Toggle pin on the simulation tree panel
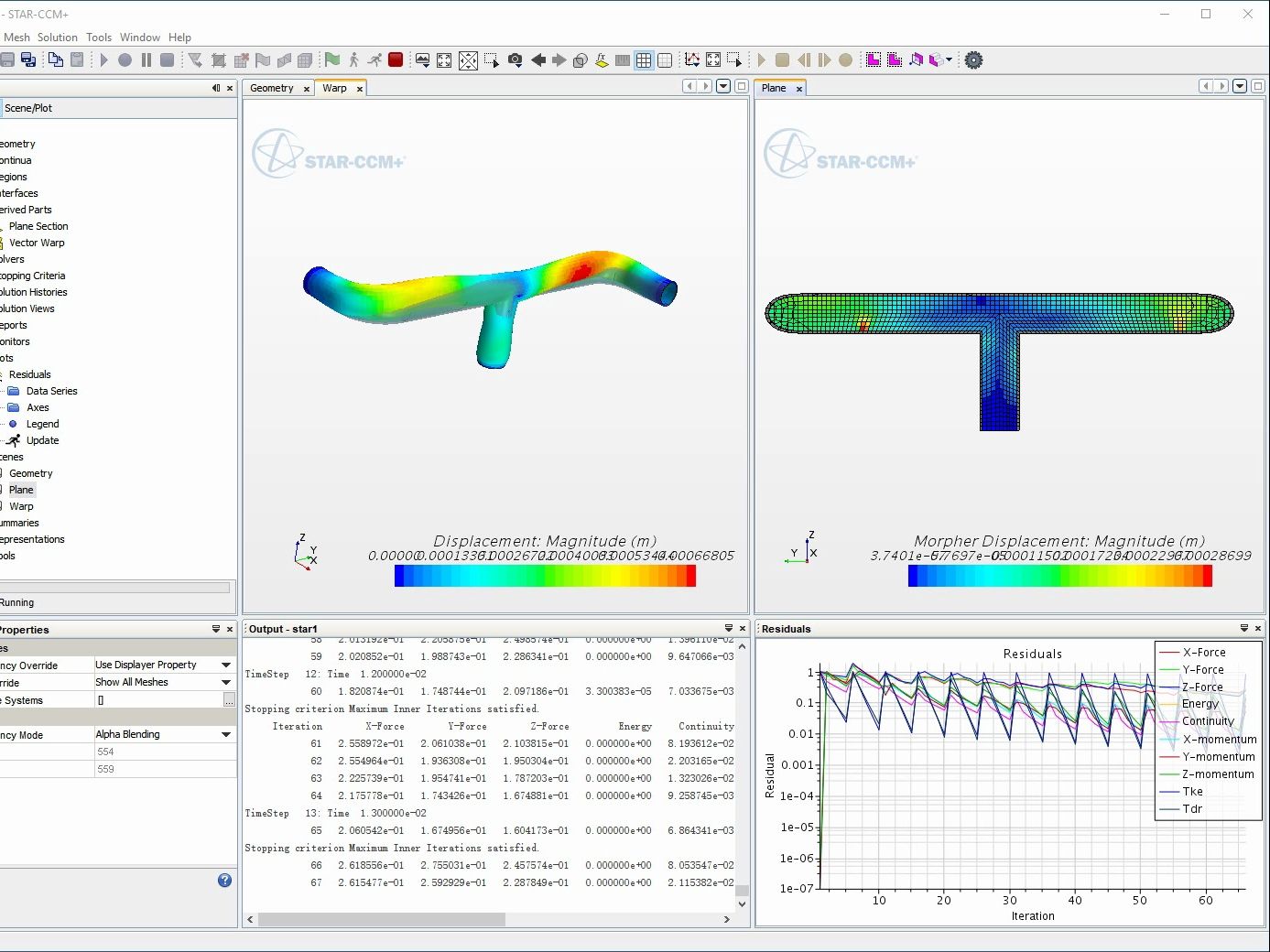 coord(216,89)
